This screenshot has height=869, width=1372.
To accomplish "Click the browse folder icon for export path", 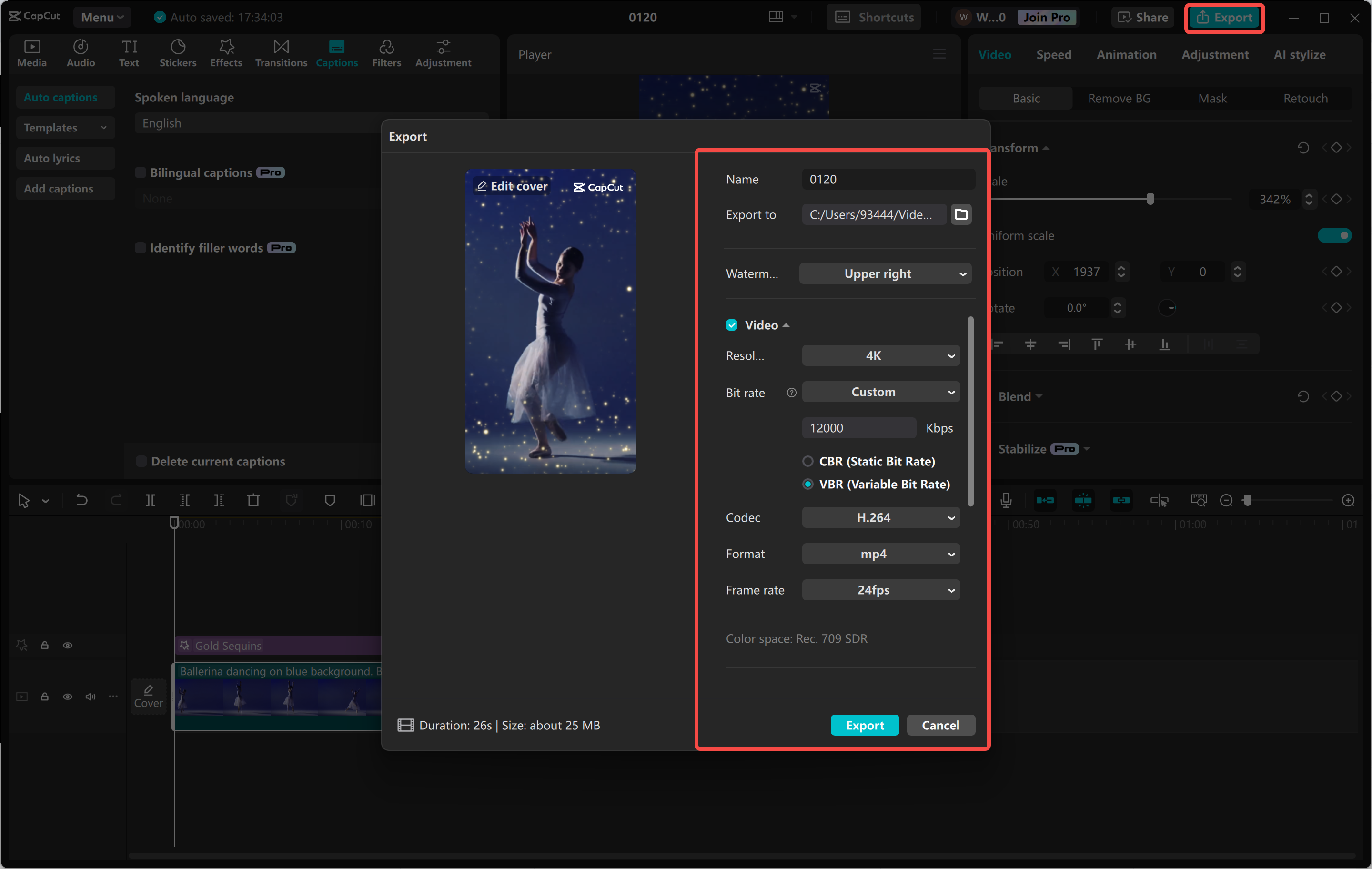I will click(x=960, y=214).
